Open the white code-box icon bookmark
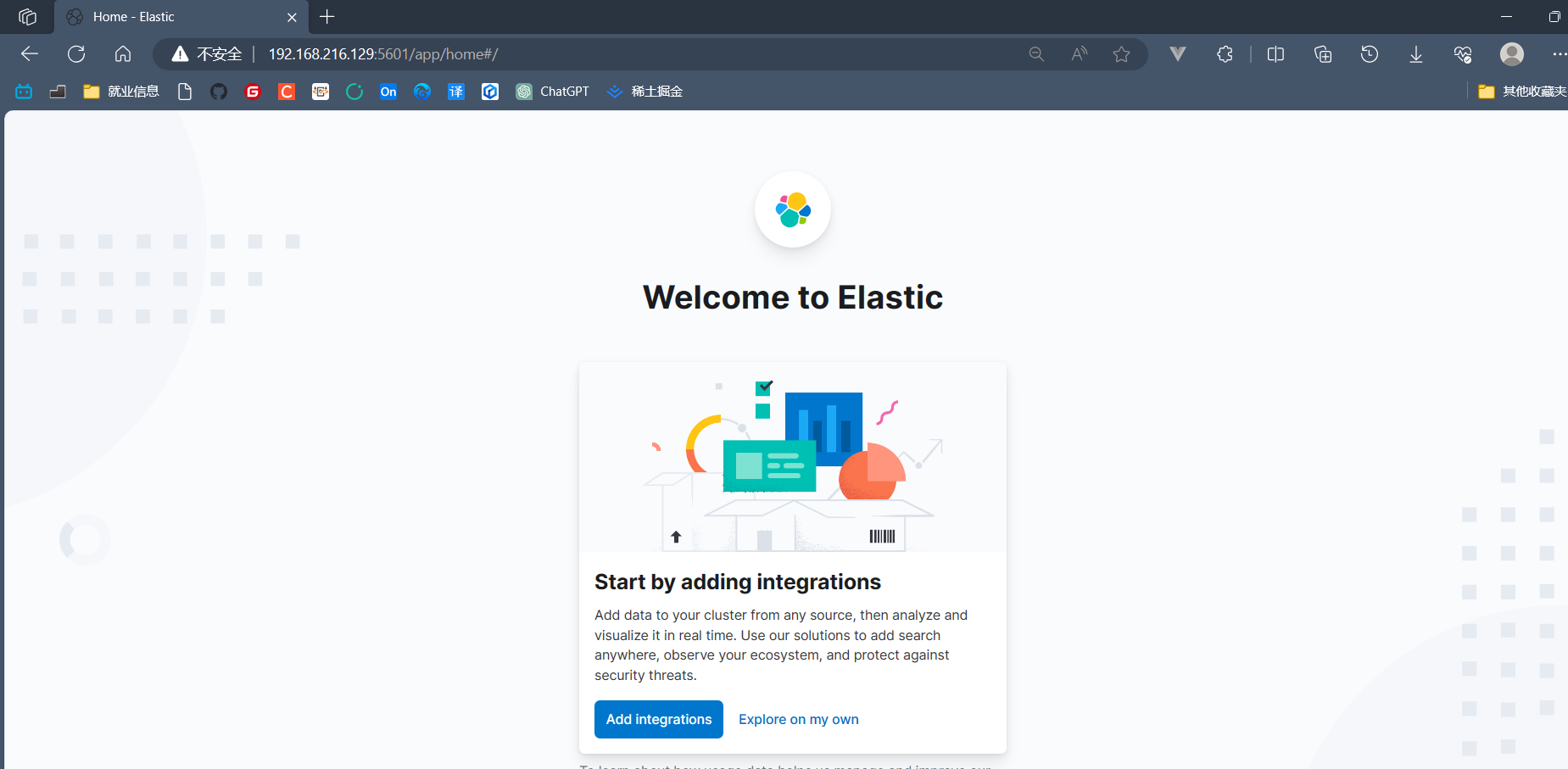This screenshot has width=1568, height=769. point(321,92)
